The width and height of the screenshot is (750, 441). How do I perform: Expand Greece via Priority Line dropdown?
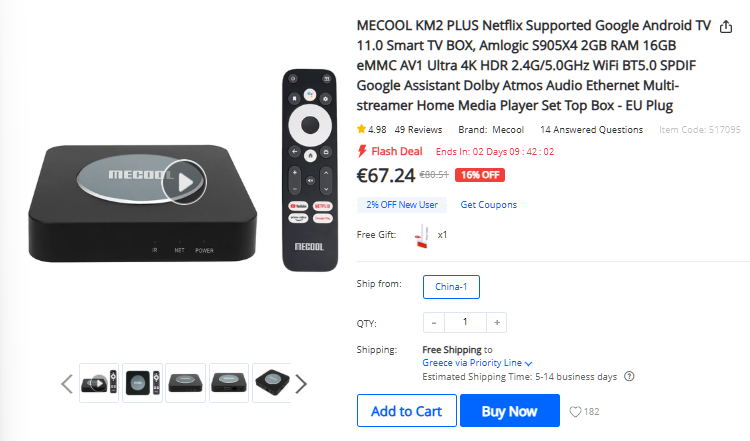(477, 363)
